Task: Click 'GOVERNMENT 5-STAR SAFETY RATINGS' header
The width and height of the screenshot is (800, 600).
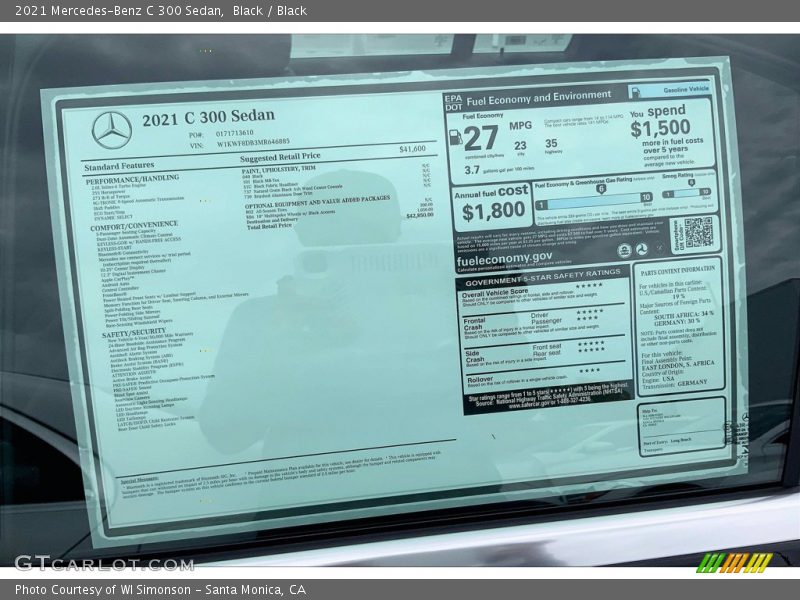Action: (x=543, y=277)
